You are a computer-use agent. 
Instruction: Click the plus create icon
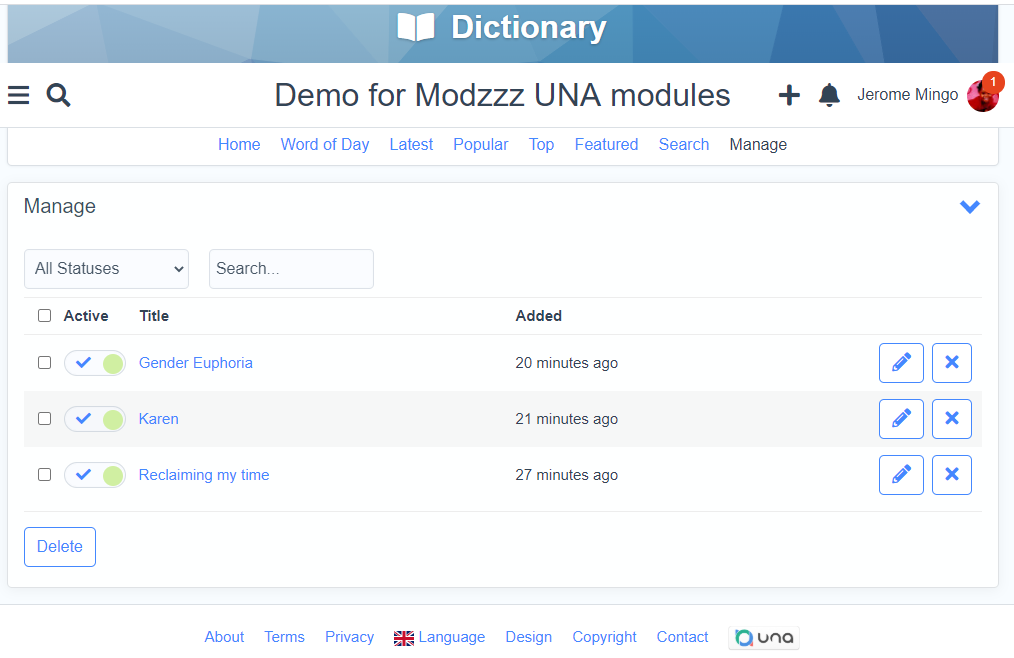tap(789, 95)
